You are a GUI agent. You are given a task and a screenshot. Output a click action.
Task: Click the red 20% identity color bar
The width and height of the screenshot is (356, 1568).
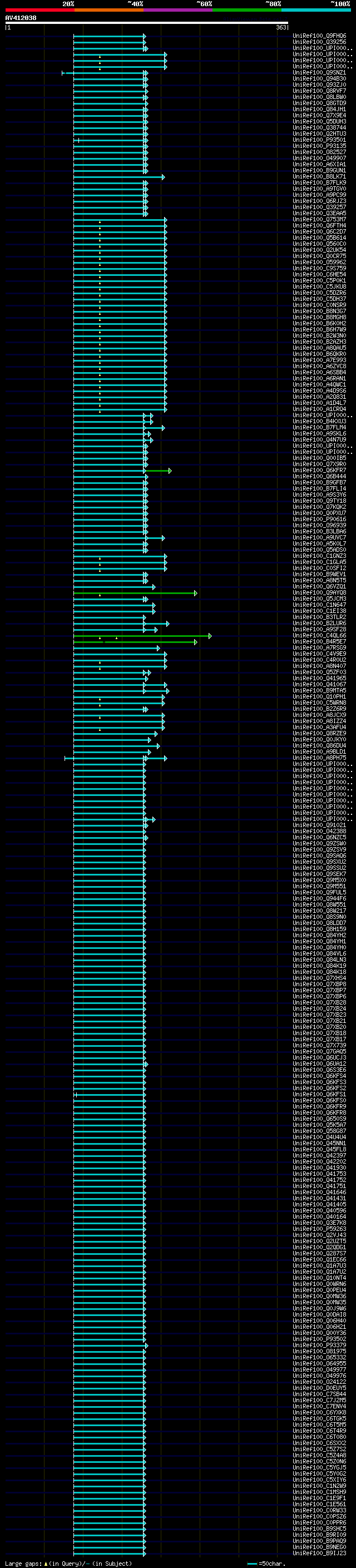pos(39,10)
